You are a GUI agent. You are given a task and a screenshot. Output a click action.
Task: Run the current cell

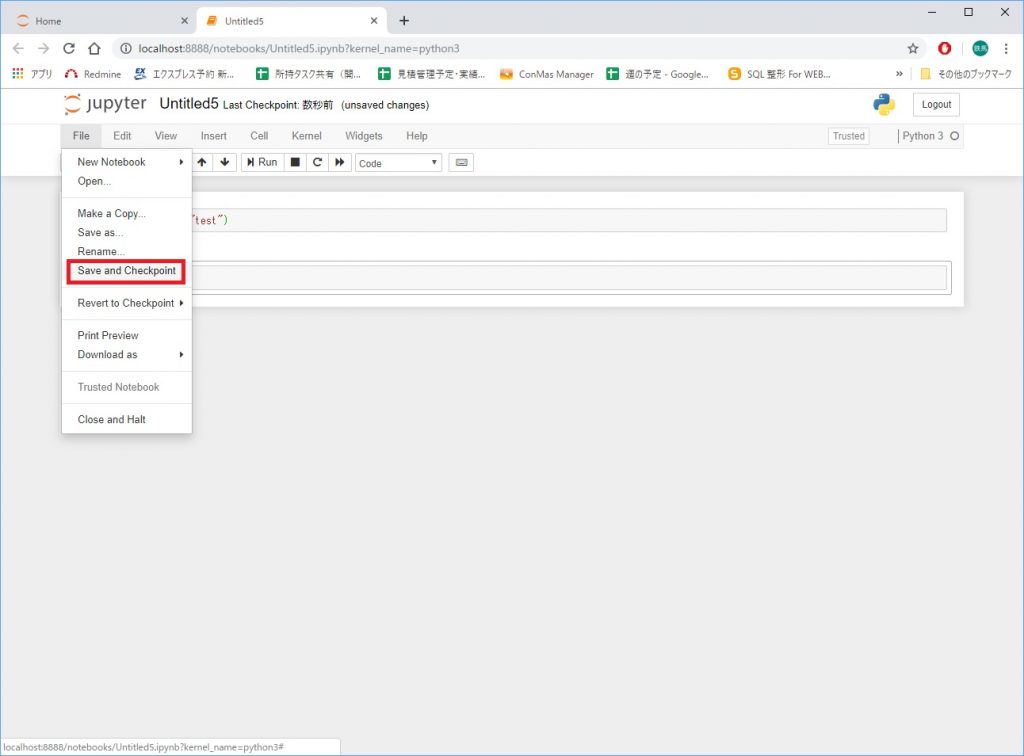(263, 162)
